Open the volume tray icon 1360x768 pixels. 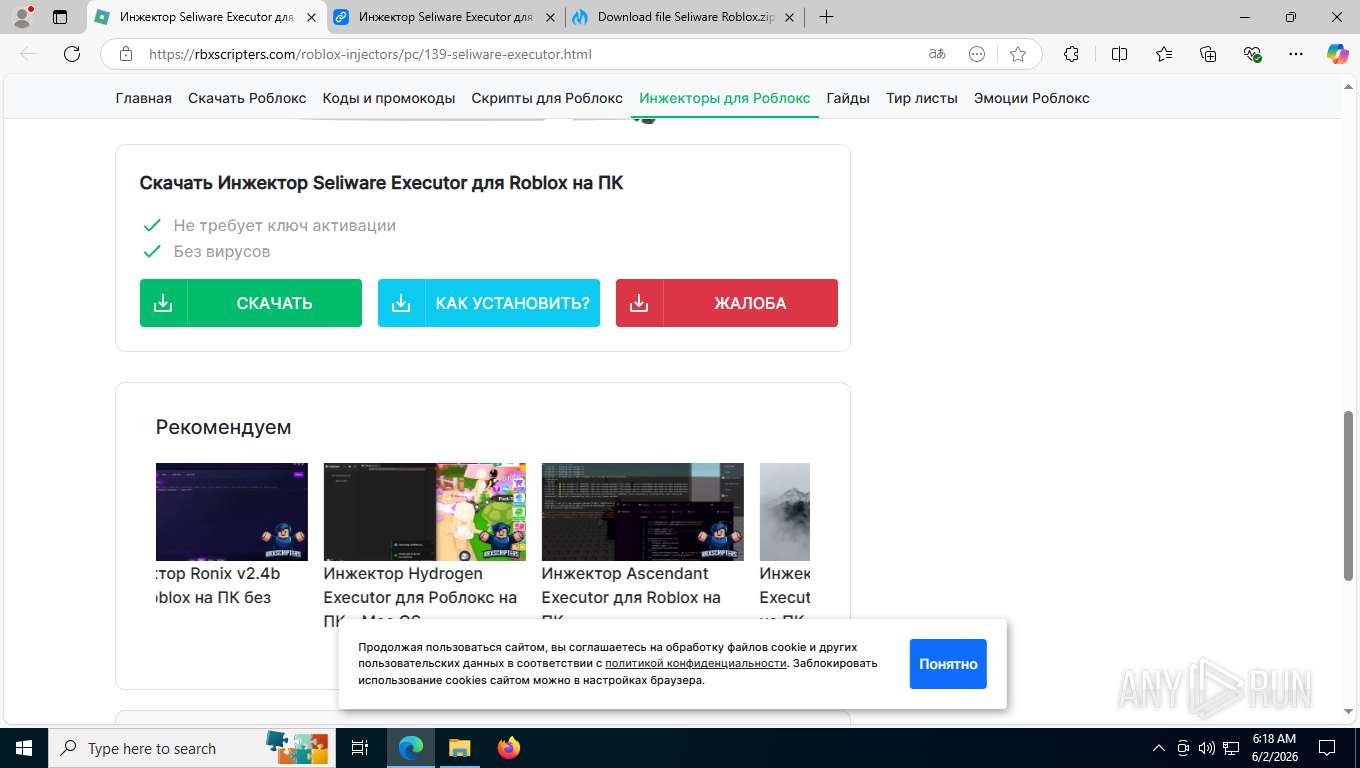1206,748
